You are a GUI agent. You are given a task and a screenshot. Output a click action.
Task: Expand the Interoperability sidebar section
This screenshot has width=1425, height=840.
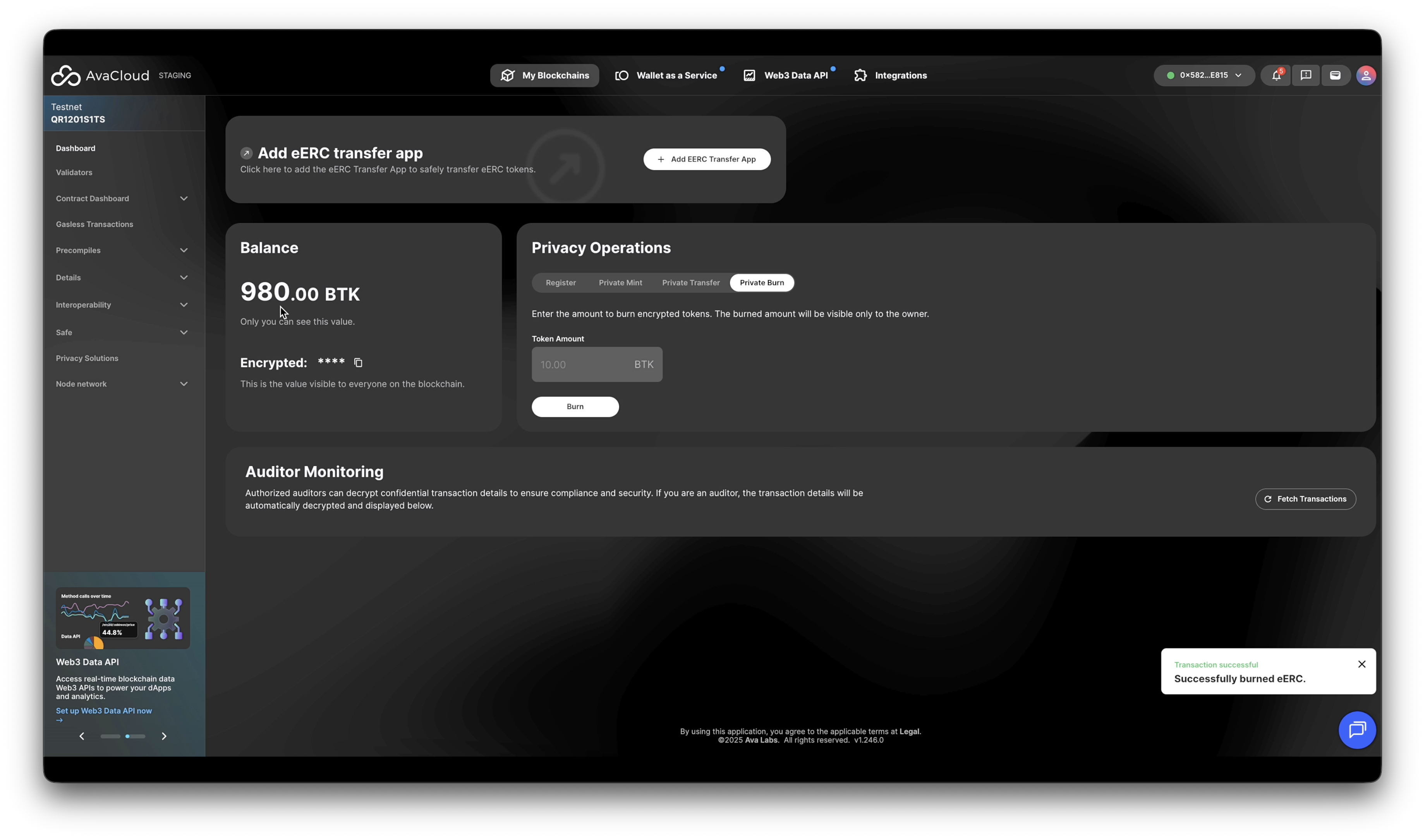[x=122, y=305]
